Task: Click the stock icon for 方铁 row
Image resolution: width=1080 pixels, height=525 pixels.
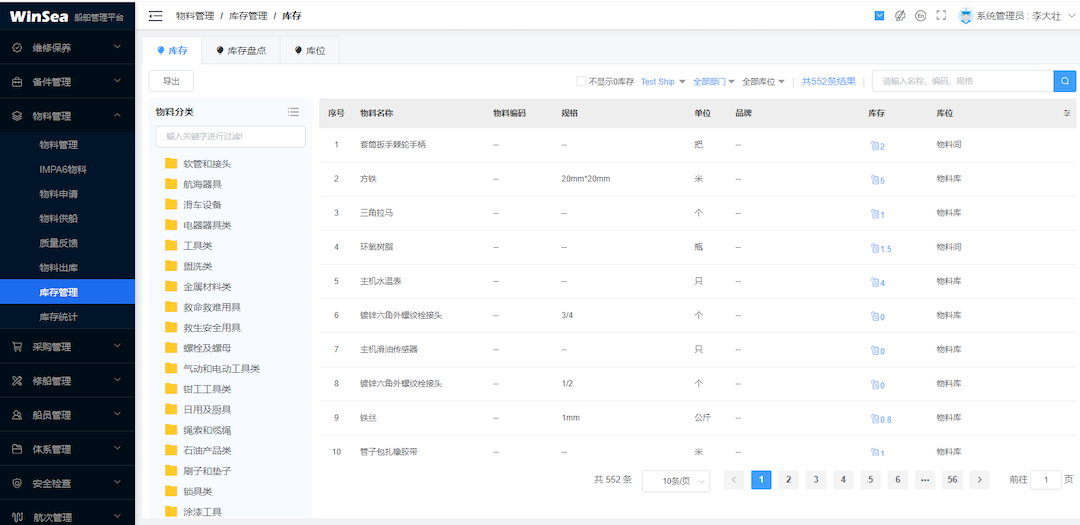Action: pos(875,180)
